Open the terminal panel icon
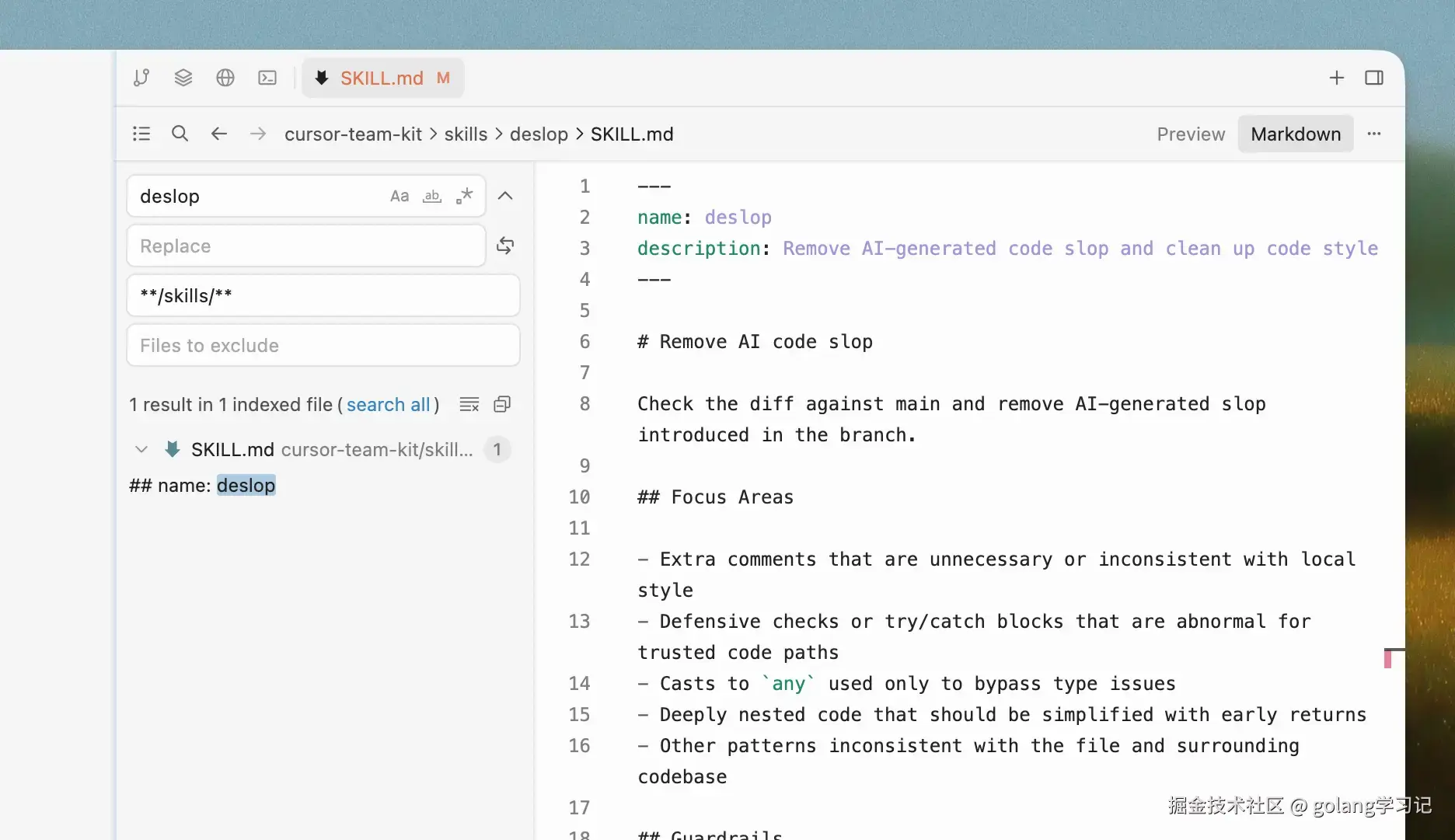 click(x=267, y=78)
